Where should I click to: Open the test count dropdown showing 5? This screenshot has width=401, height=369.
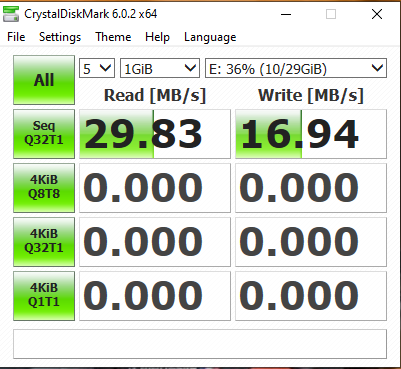coord(97,68)
